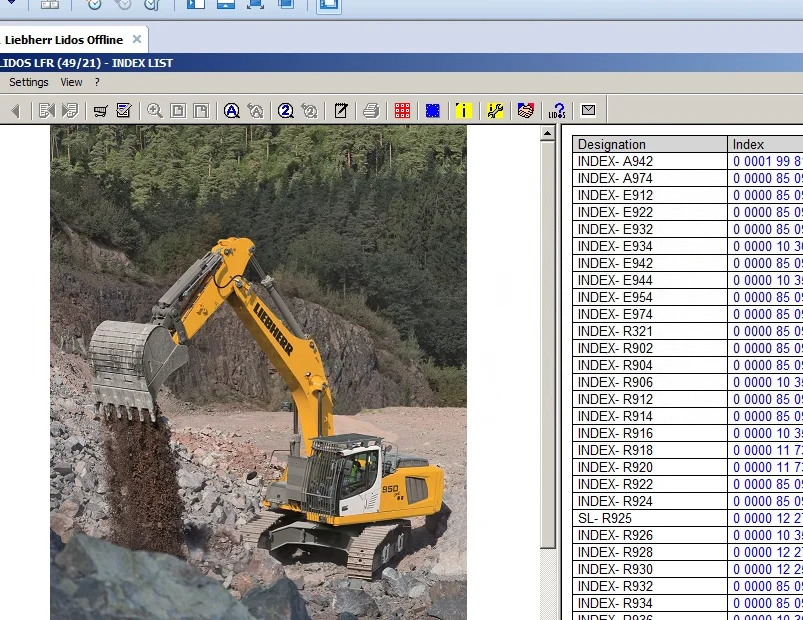Click the envelope mail icon
The image size is (803, 620).
tap(588, 111)
